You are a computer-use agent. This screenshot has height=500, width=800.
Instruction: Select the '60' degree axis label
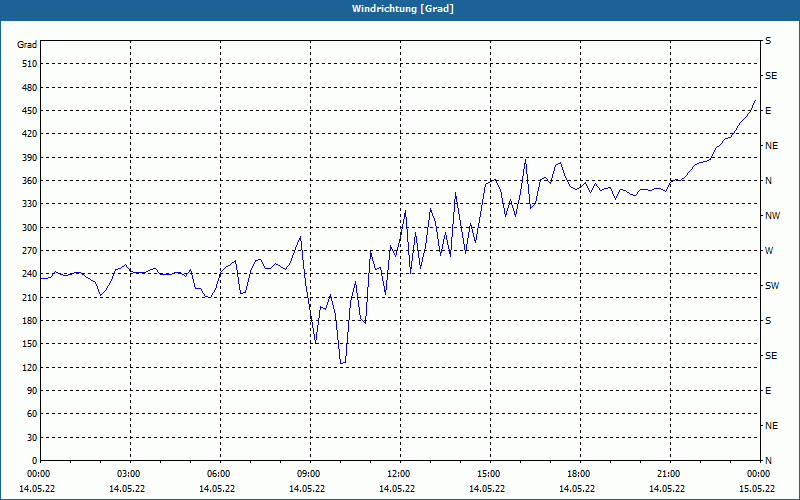(32, 414)
